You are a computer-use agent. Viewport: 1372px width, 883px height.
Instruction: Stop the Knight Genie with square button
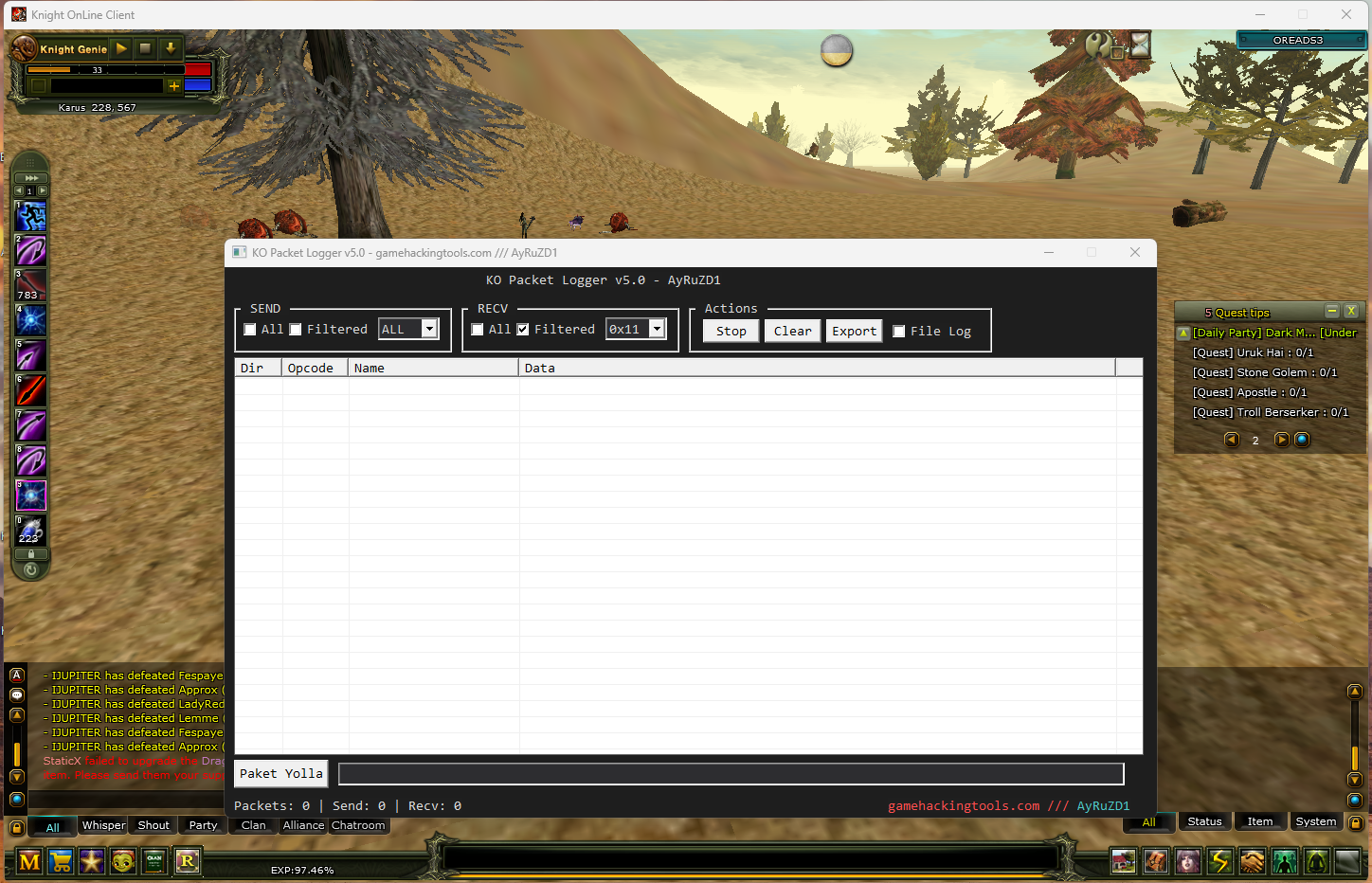(x=145, y=48)
